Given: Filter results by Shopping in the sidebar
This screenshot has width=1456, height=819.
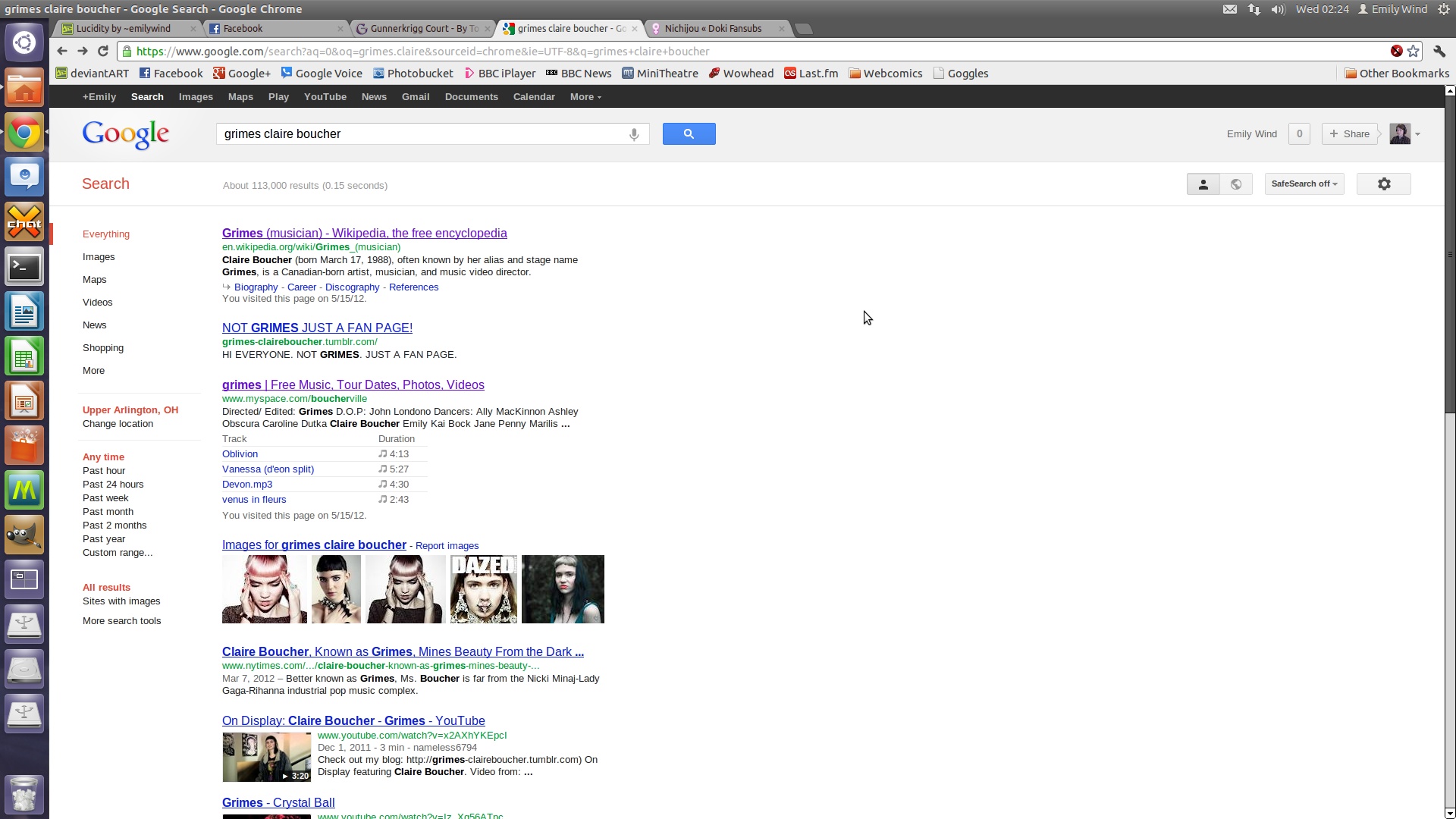Looking at the screenshot, I should pos(103,348).
